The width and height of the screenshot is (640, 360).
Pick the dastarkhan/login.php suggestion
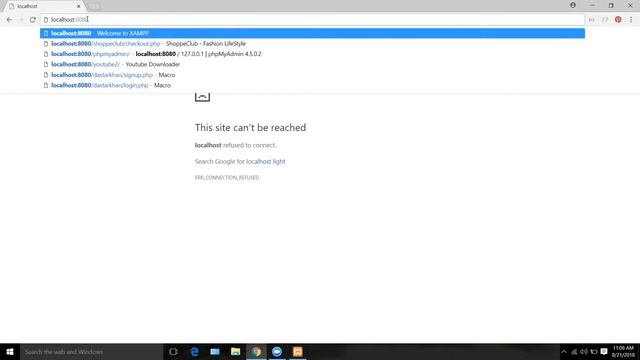pos(312,85)
